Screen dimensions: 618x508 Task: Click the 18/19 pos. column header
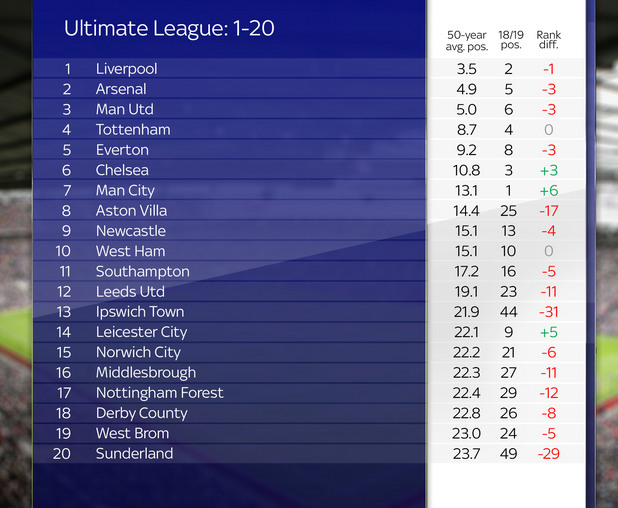[510, 40]
